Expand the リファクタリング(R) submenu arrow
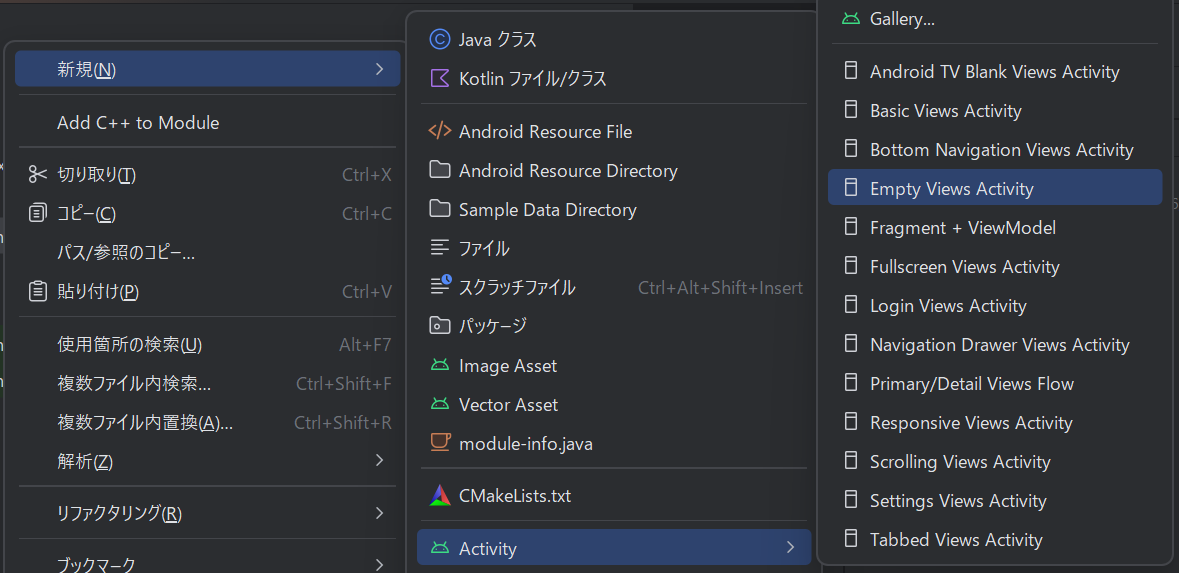This screenshot has width=1179, height=573. 379,514
